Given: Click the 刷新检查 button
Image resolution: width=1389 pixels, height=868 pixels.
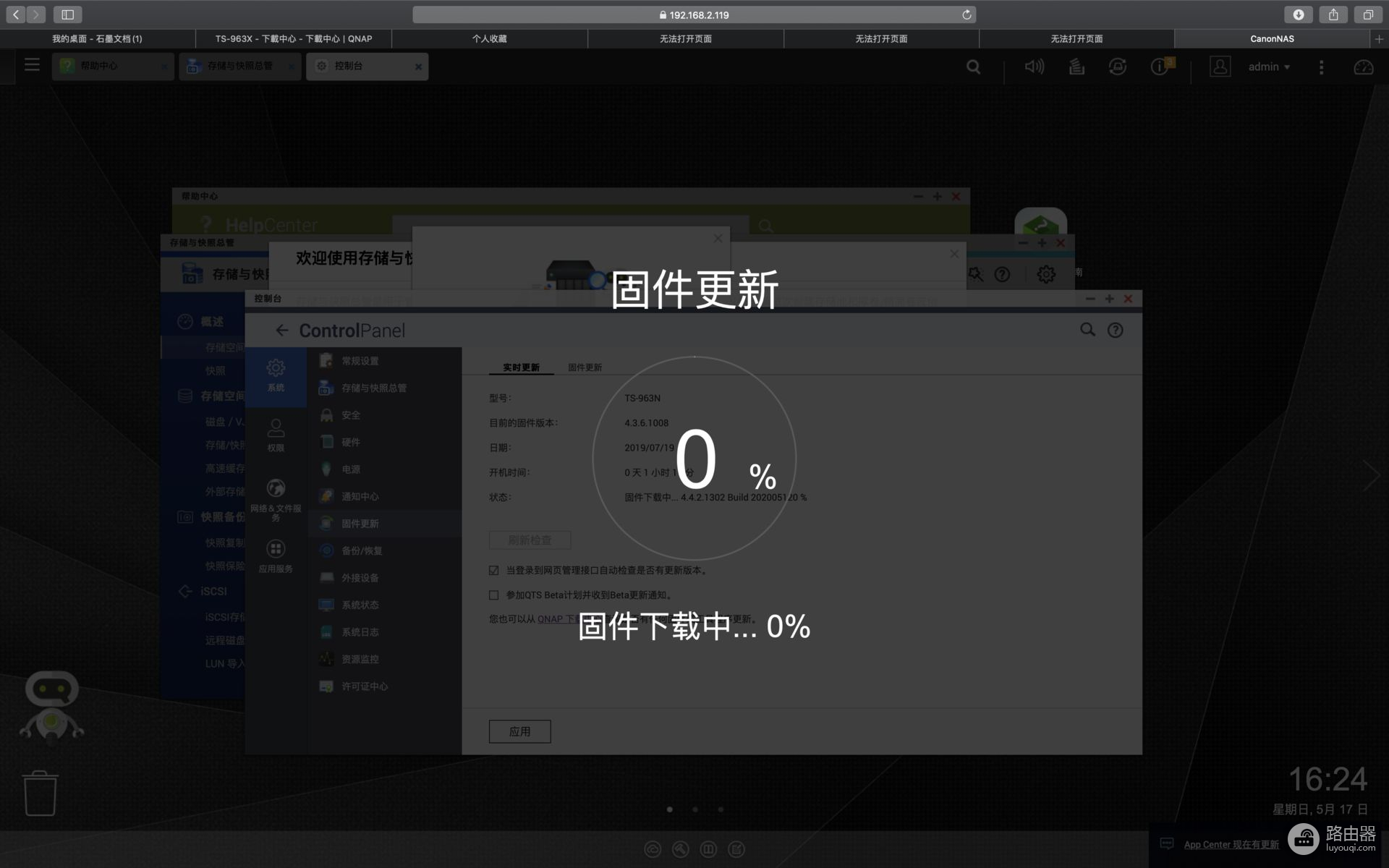Looking at the screenshot, I should point(530,540).
